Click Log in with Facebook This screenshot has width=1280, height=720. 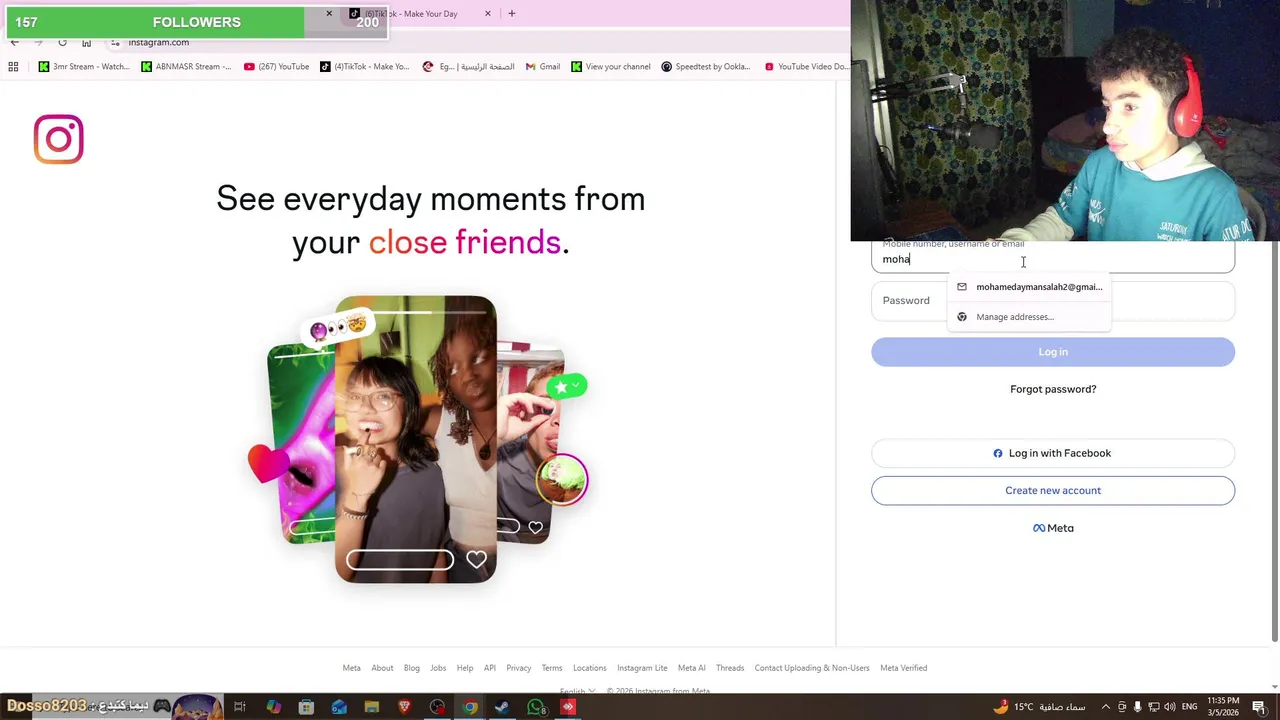click(x=1053, y=453)
